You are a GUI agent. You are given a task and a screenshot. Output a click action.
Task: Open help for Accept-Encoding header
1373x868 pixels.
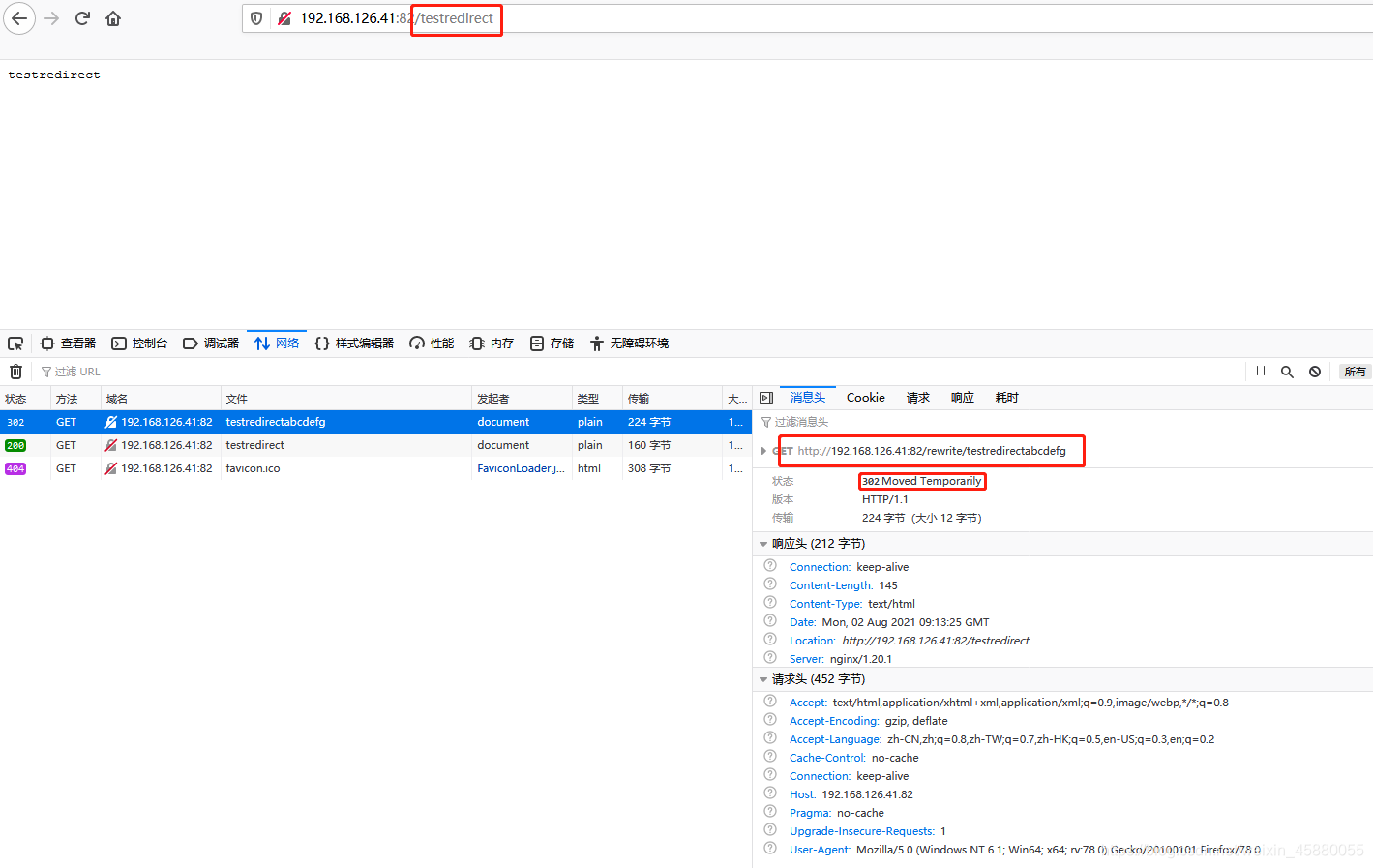[x=770, y=720]
